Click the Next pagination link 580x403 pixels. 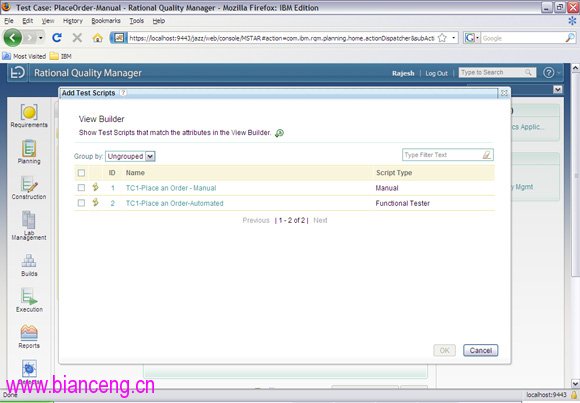320,220
